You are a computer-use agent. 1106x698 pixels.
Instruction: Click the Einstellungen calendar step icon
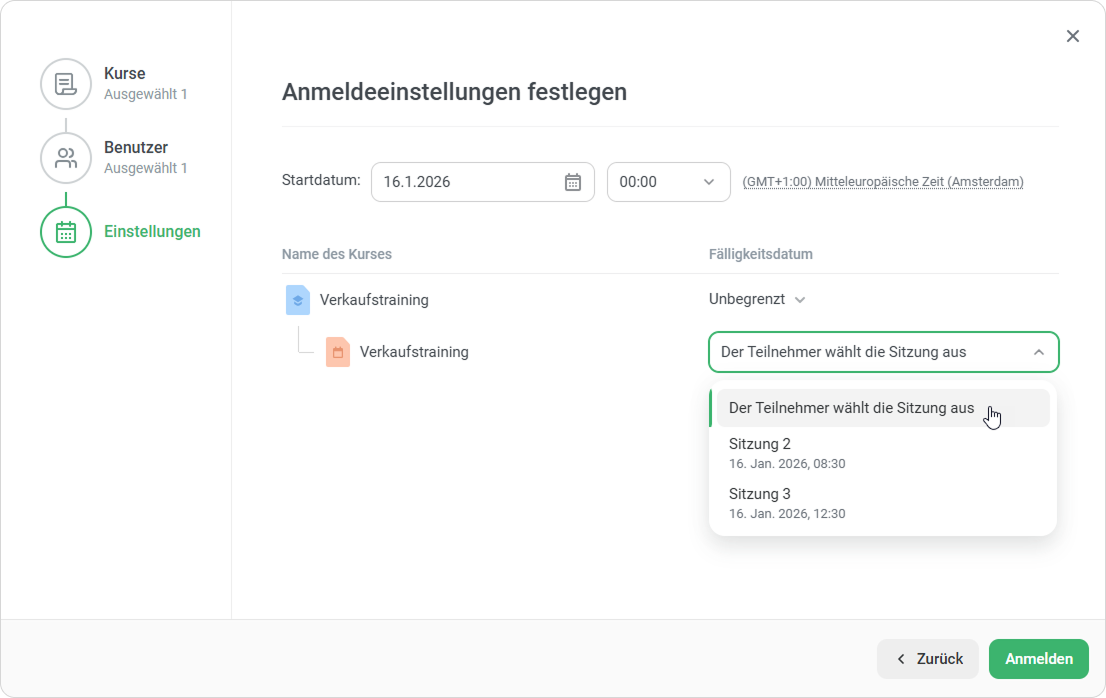point(66,232)
